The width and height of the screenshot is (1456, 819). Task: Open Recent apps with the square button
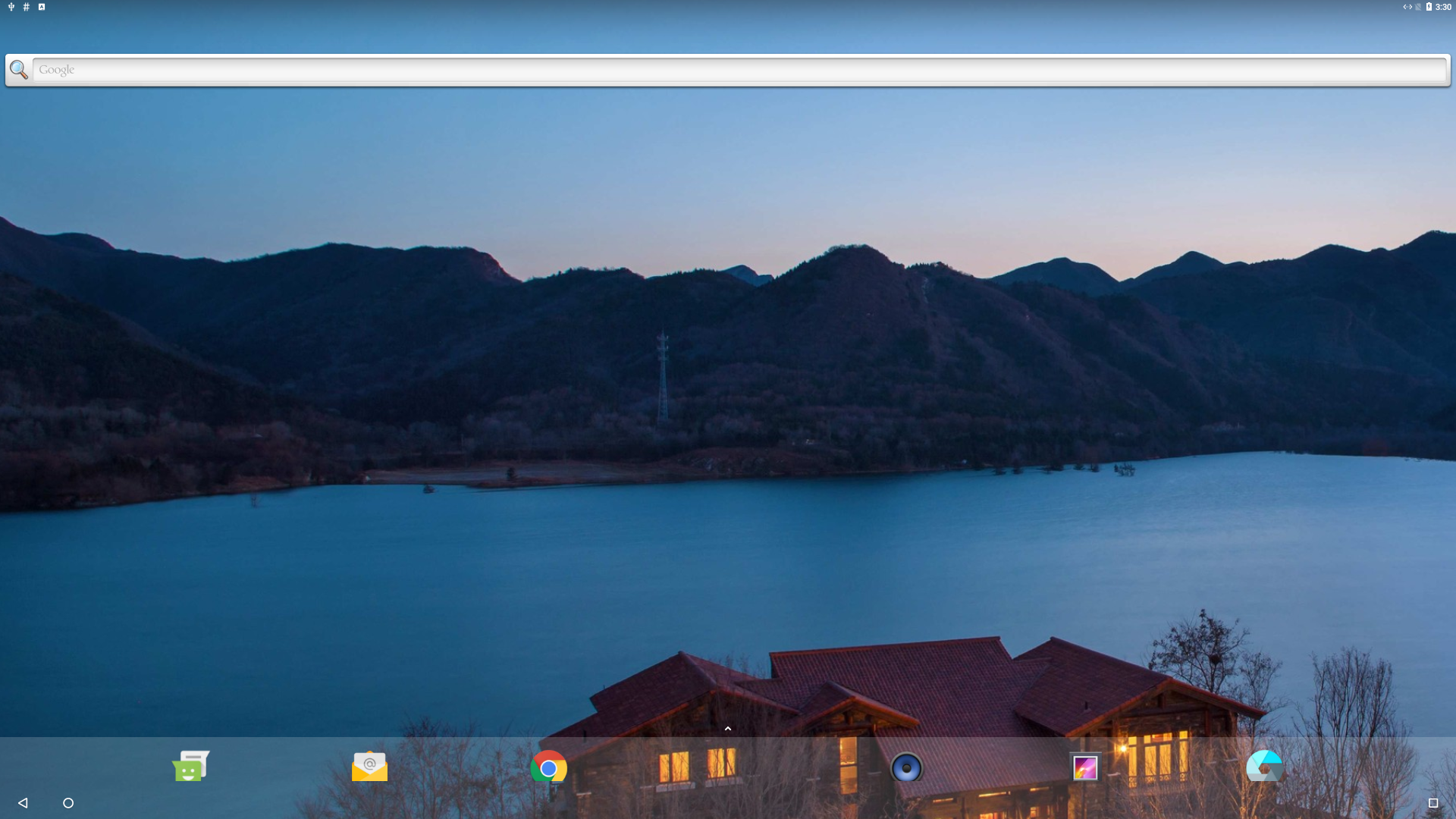pos(1433,803)
